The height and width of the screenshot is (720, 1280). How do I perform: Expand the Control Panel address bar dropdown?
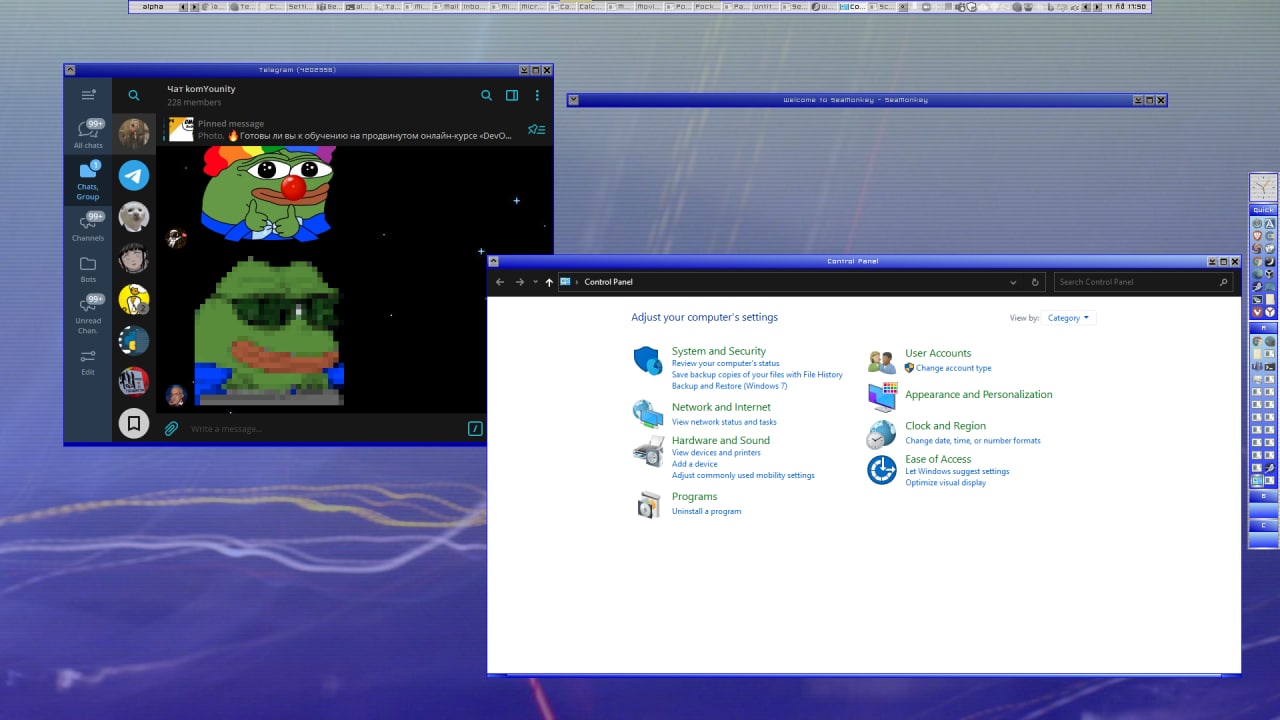(x=1013, y=282)
